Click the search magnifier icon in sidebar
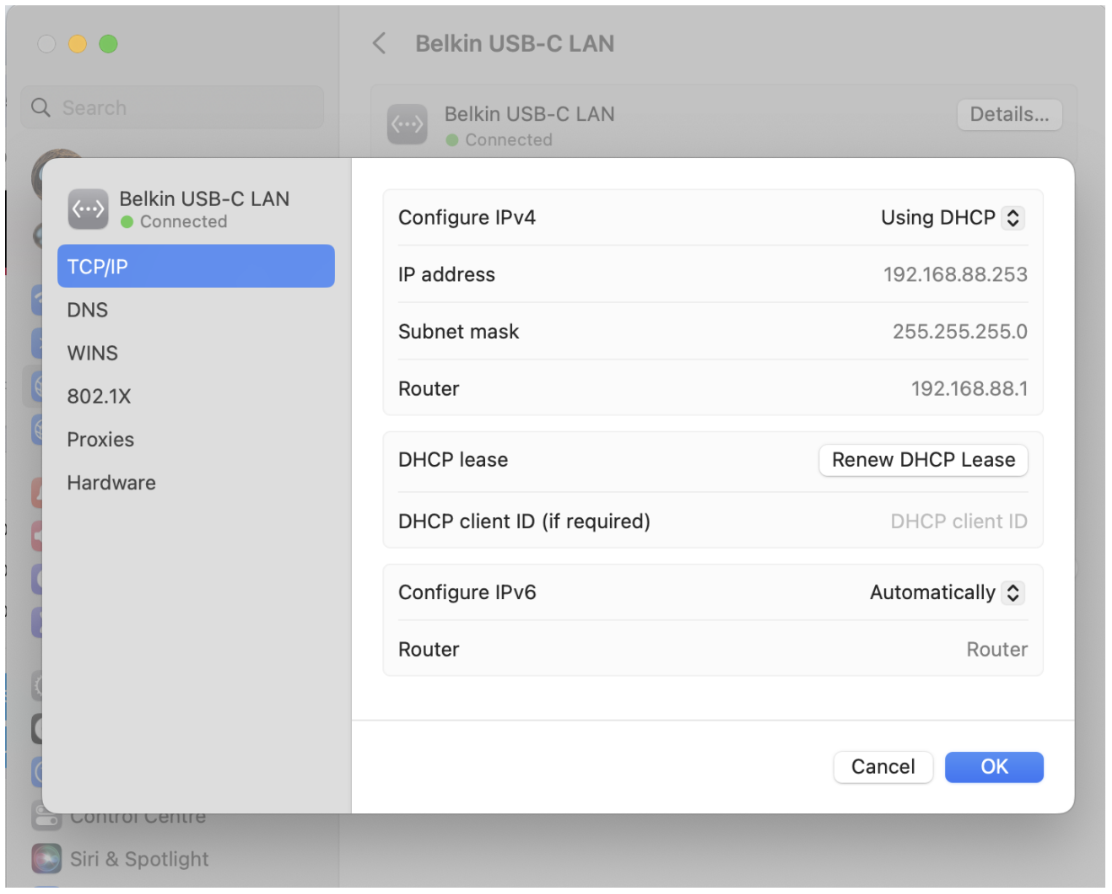1112x894 pixels. point(41,107)
